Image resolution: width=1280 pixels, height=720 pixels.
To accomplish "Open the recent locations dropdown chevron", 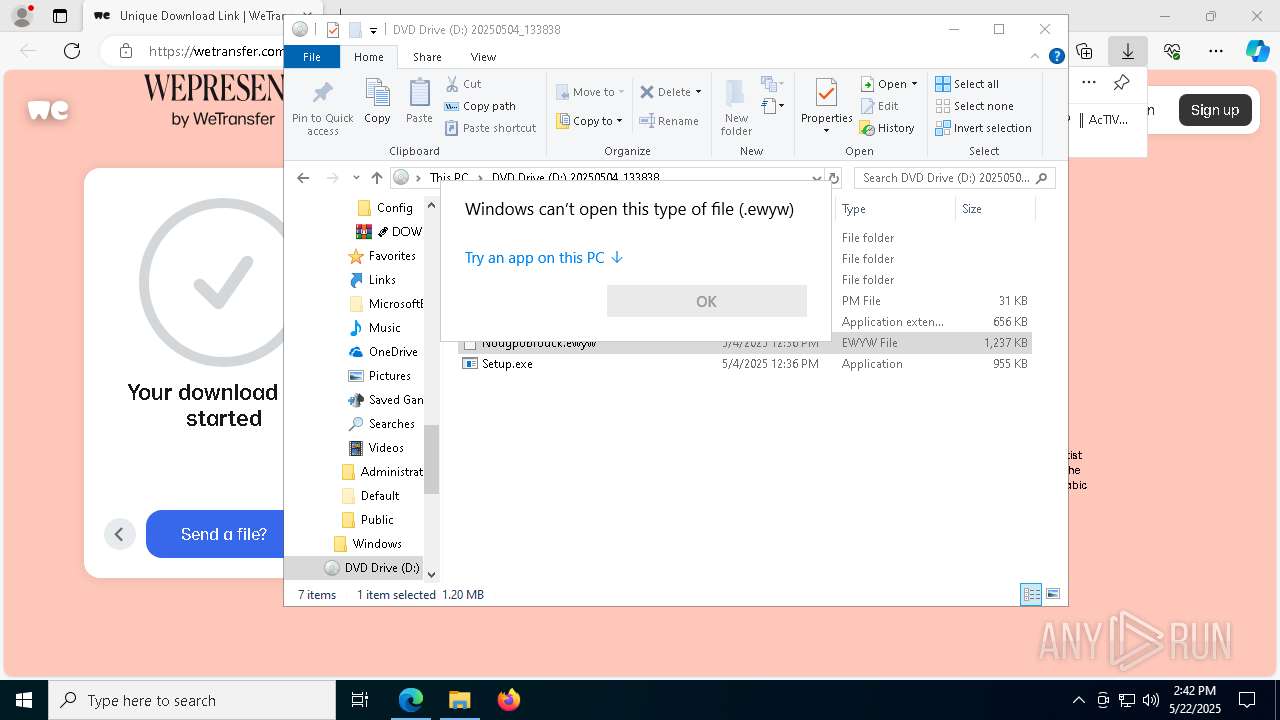I will (355, 178).
